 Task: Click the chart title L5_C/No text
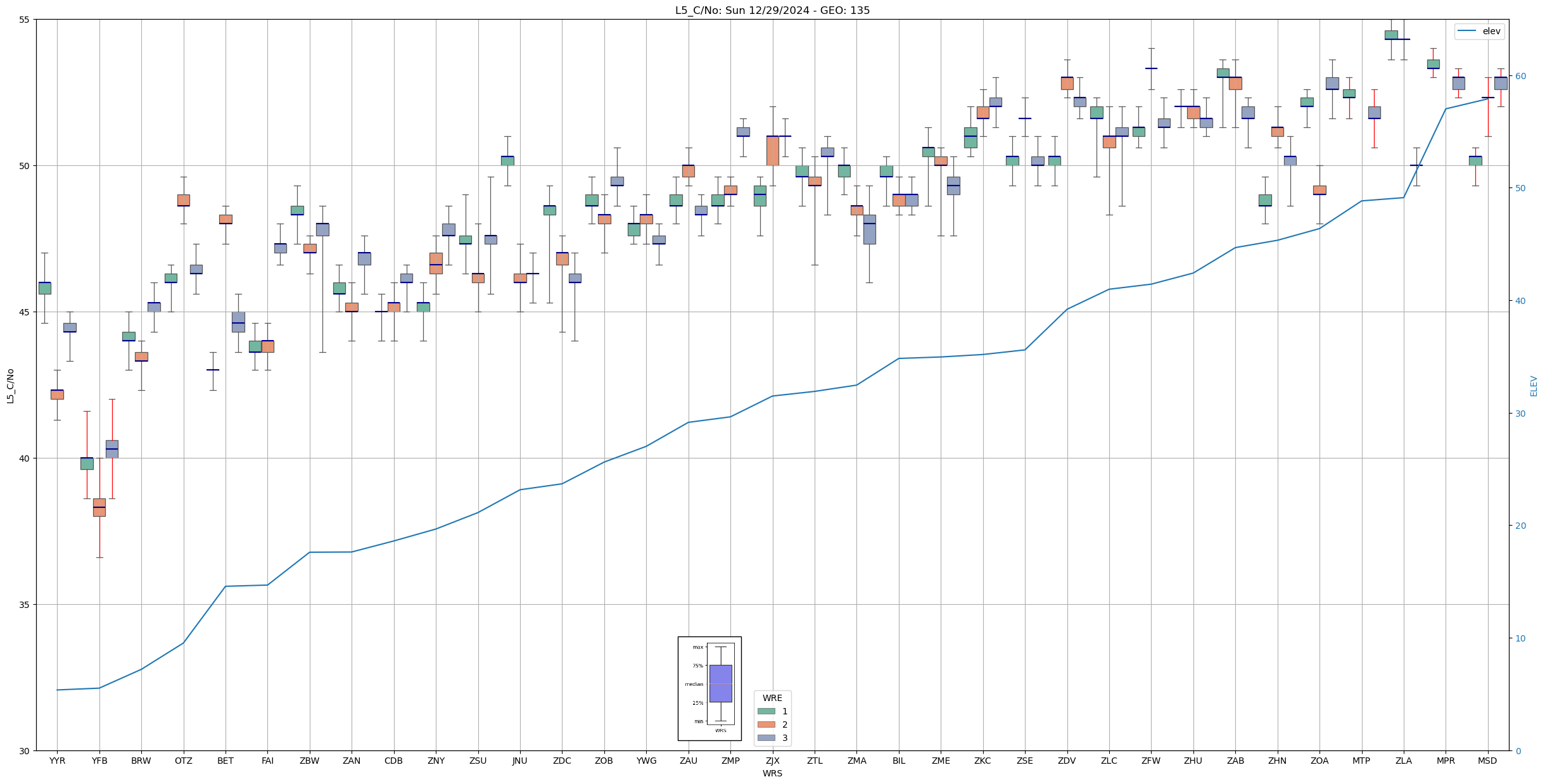coord(772,10)
